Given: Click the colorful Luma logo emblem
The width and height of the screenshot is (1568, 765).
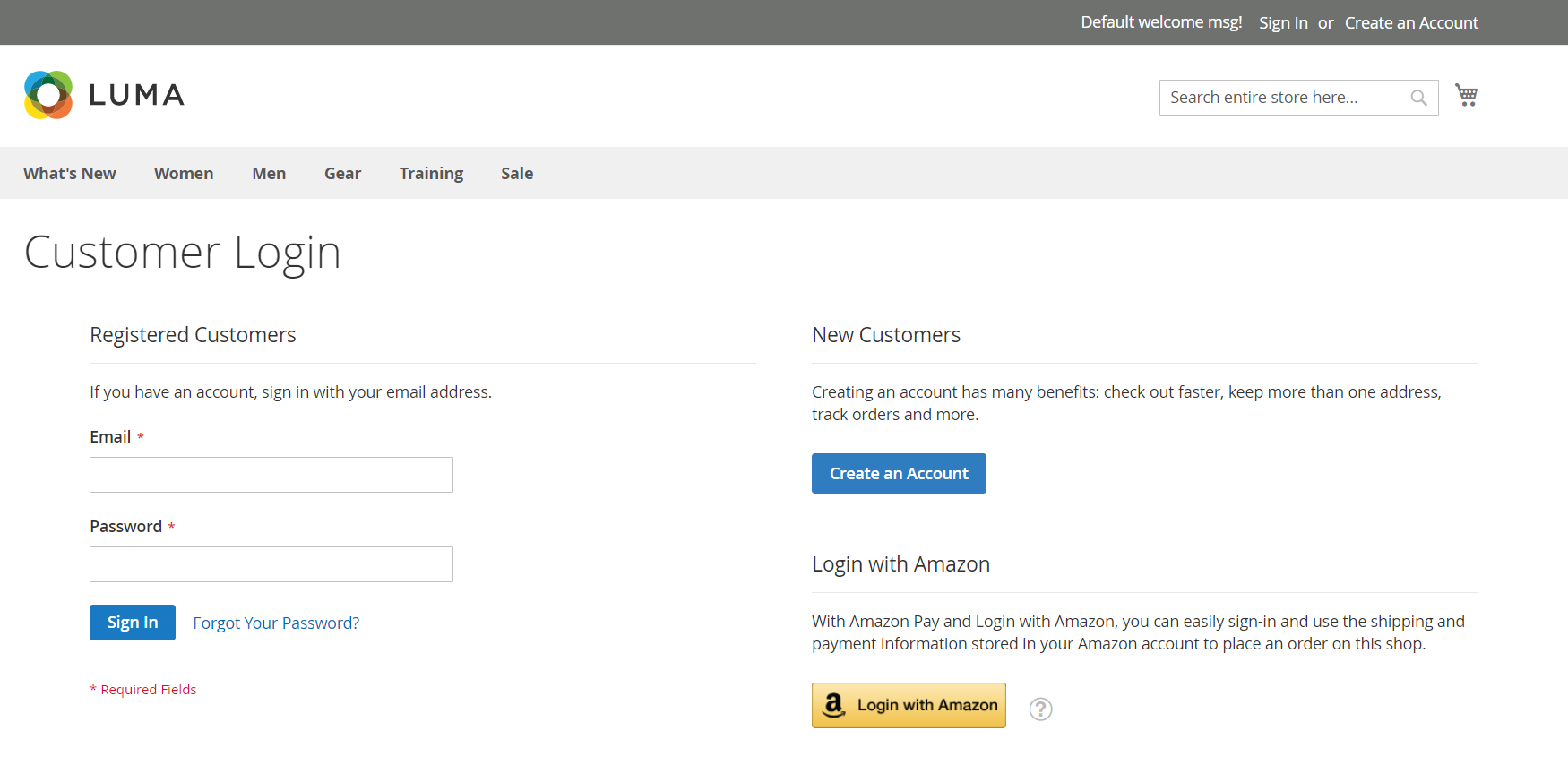Looking at the screenshot, I should (48, 95).
